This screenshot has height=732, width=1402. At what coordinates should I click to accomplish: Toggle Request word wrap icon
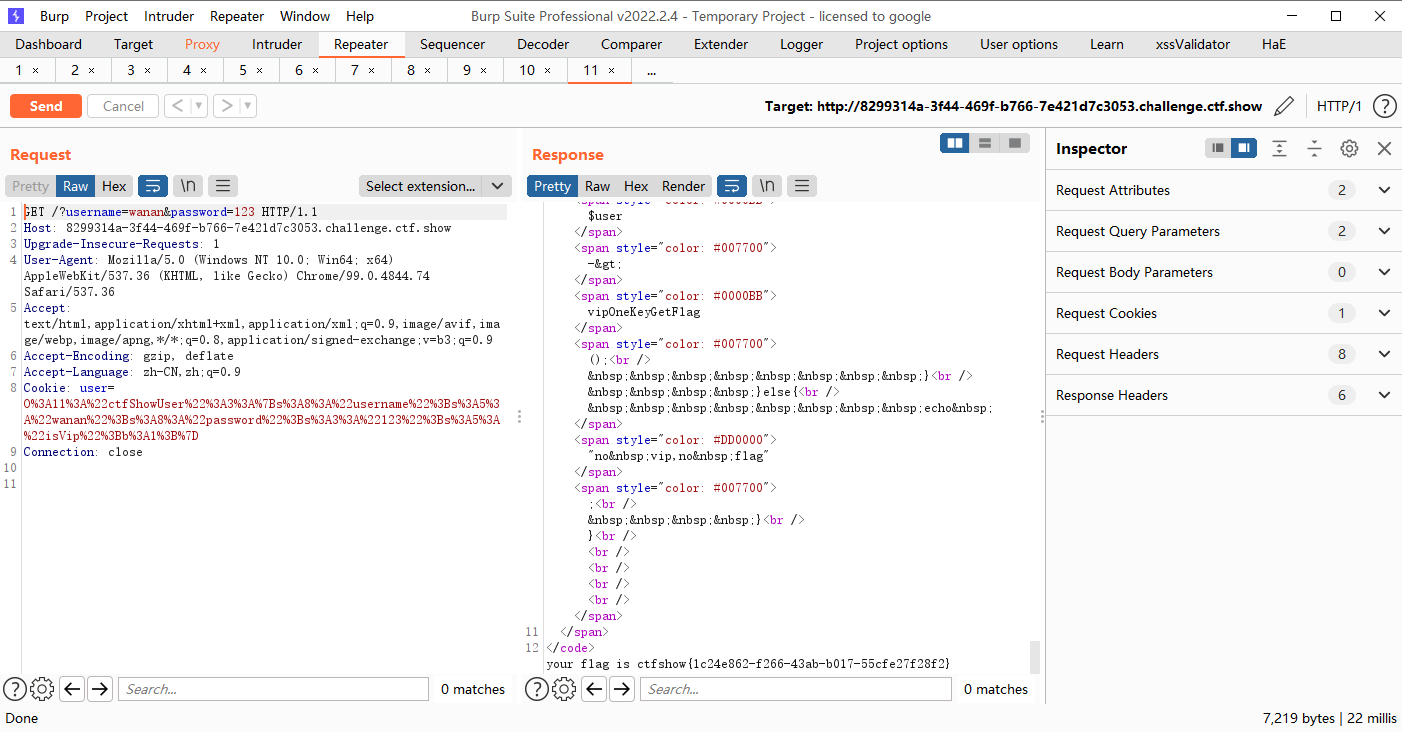153,186
